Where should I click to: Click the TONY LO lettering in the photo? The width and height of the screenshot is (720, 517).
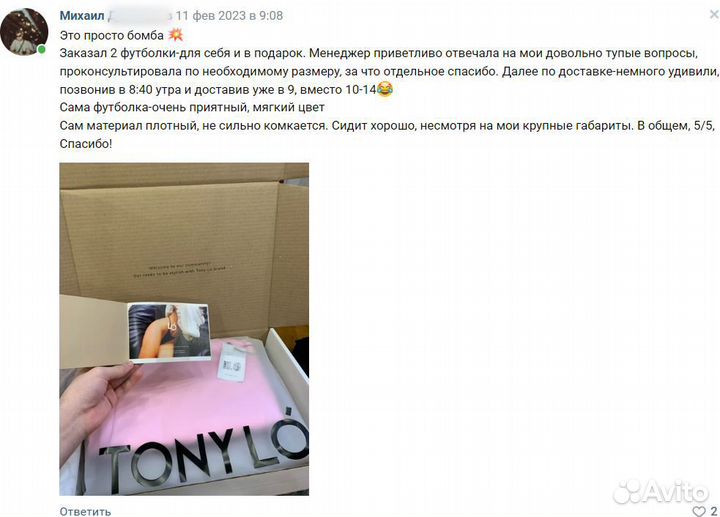202,452
